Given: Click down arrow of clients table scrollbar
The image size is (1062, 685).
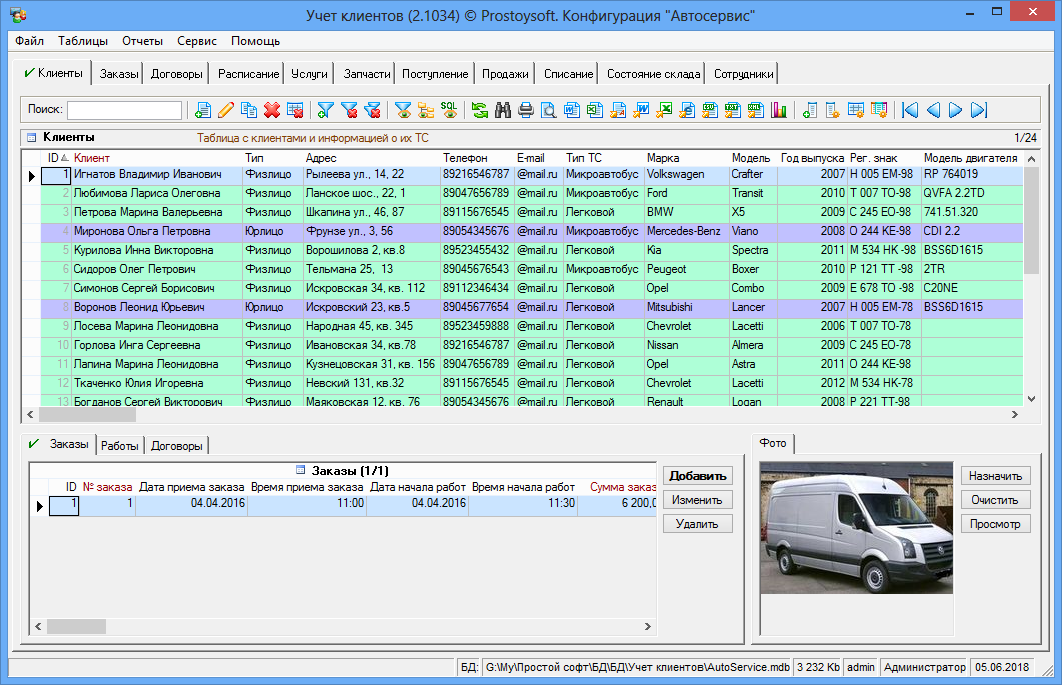Looking at the screenshot, I should [x=1032, y=399].
